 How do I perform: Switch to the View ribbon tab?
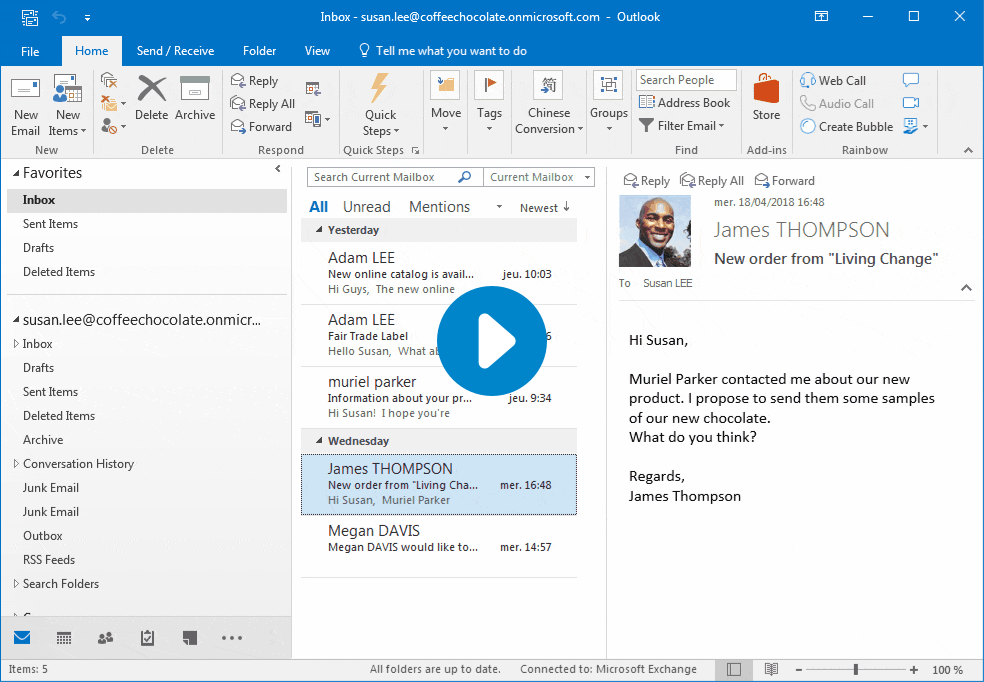(x=317, y=51)
